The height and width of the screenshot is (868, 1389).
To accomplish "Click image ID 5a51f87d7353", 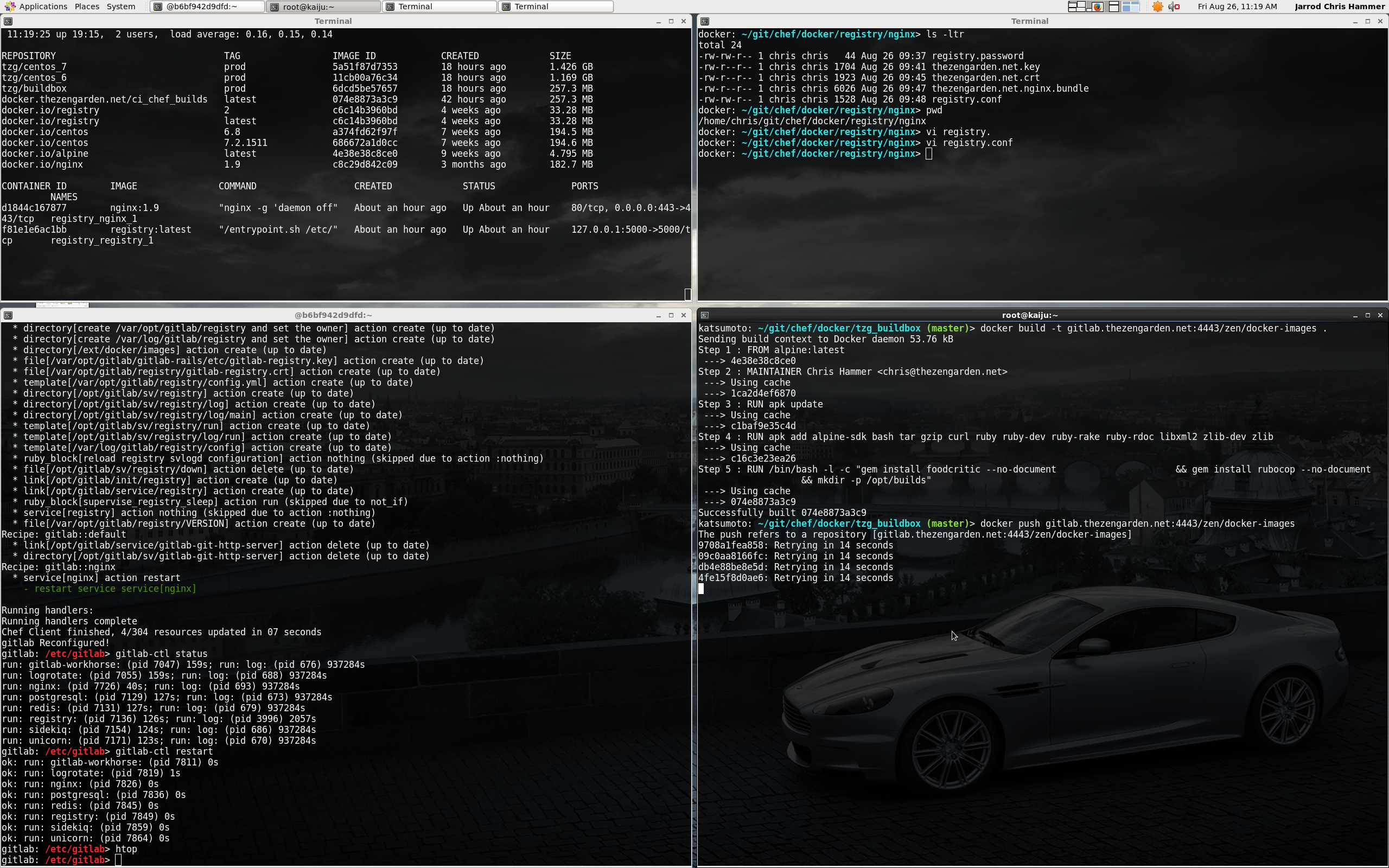I will click(365, 67).
